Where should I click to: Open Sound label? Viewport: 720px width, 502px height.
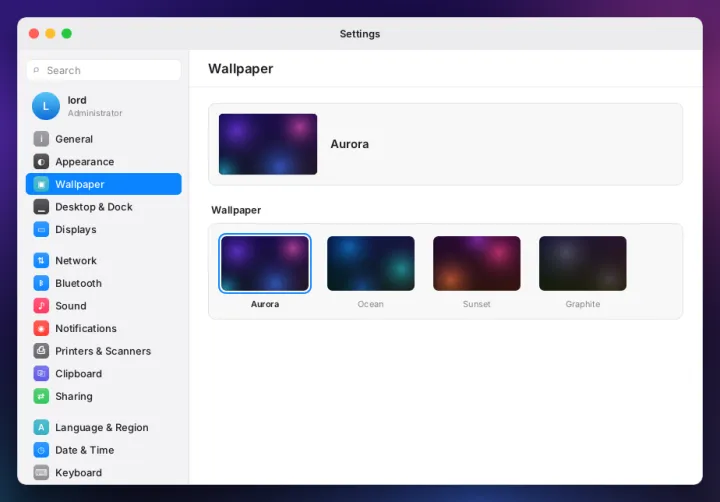click(71, 305)
